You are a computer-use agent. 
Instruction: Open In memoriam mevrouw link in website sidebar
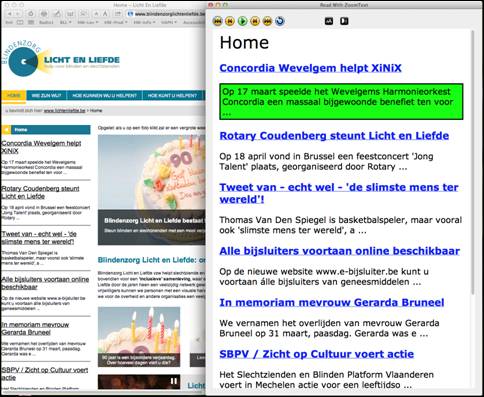pos(35,328)
